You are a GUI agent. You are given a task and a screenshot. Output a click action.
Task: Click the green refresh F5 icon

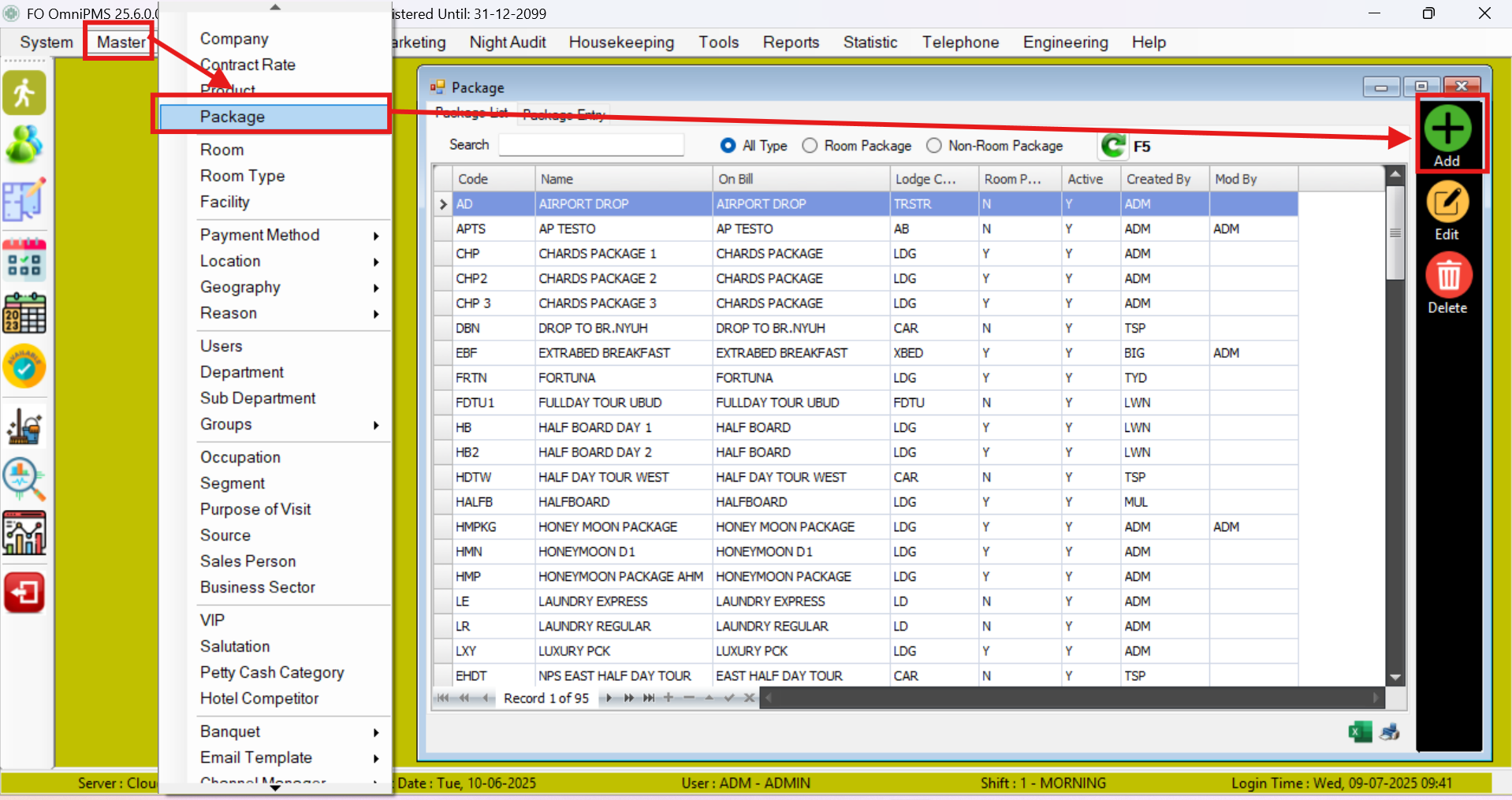(1113, 146)
